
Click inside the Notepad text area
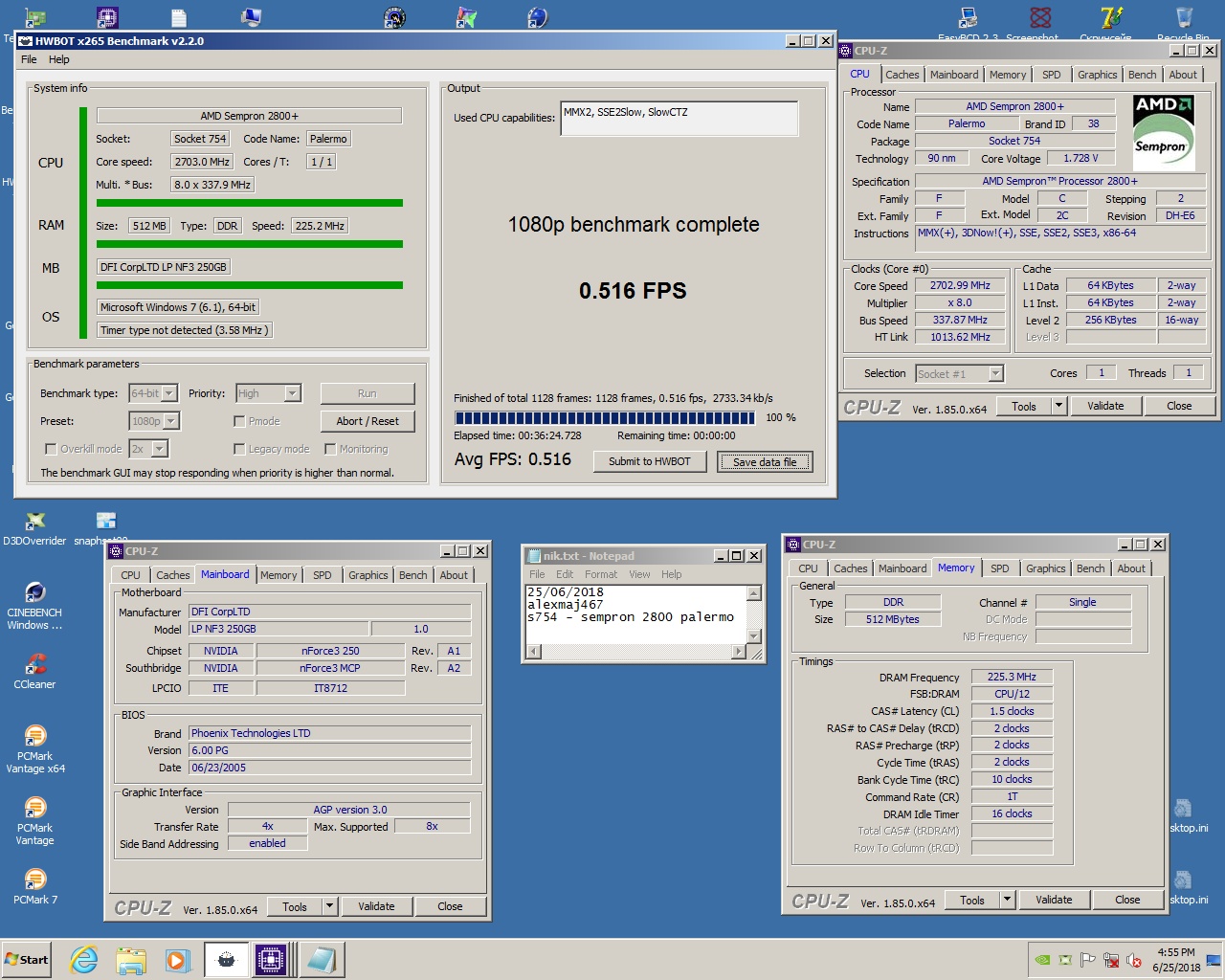coord(635,614)
